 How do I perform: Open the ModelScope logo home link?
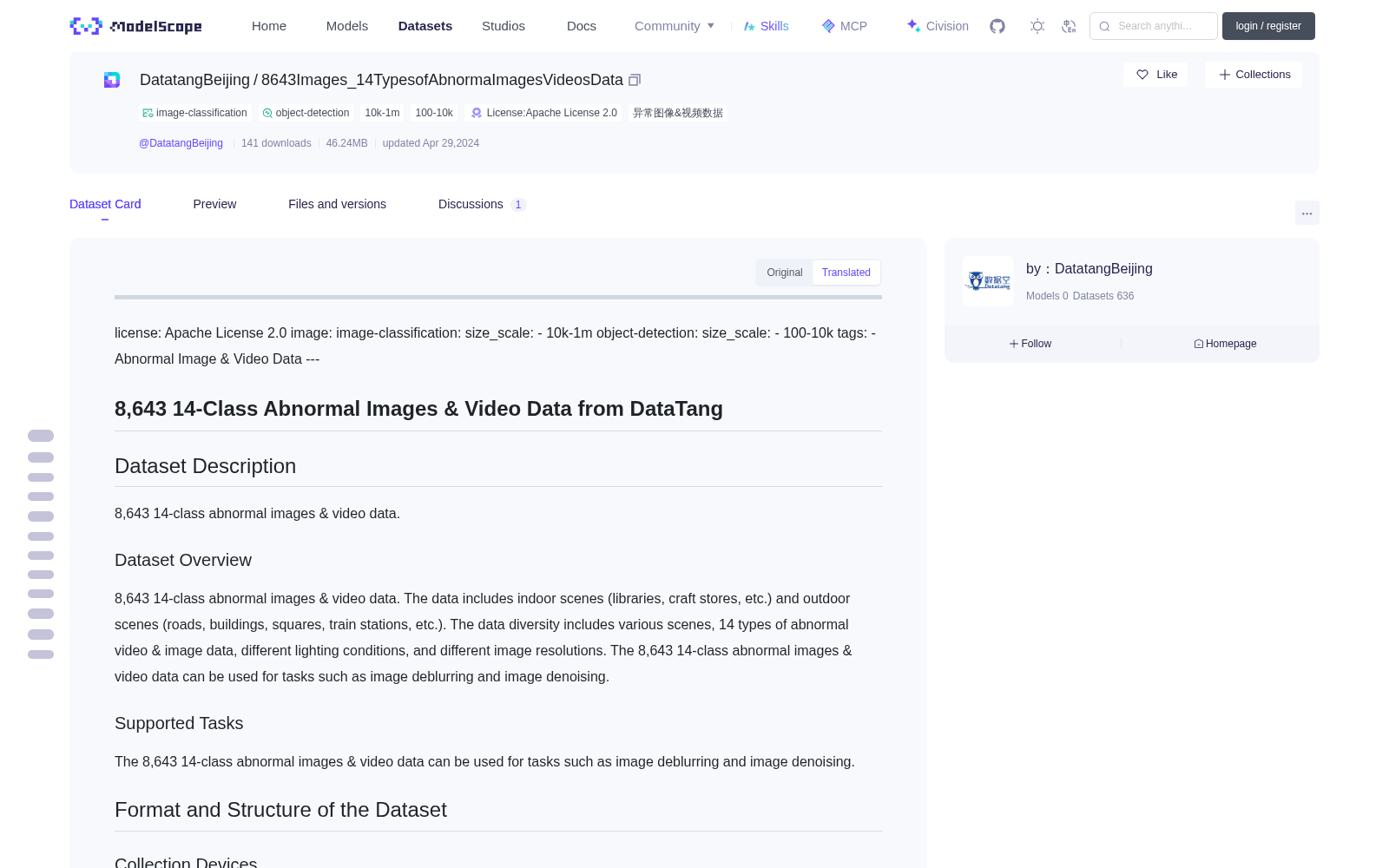[136, 26]
